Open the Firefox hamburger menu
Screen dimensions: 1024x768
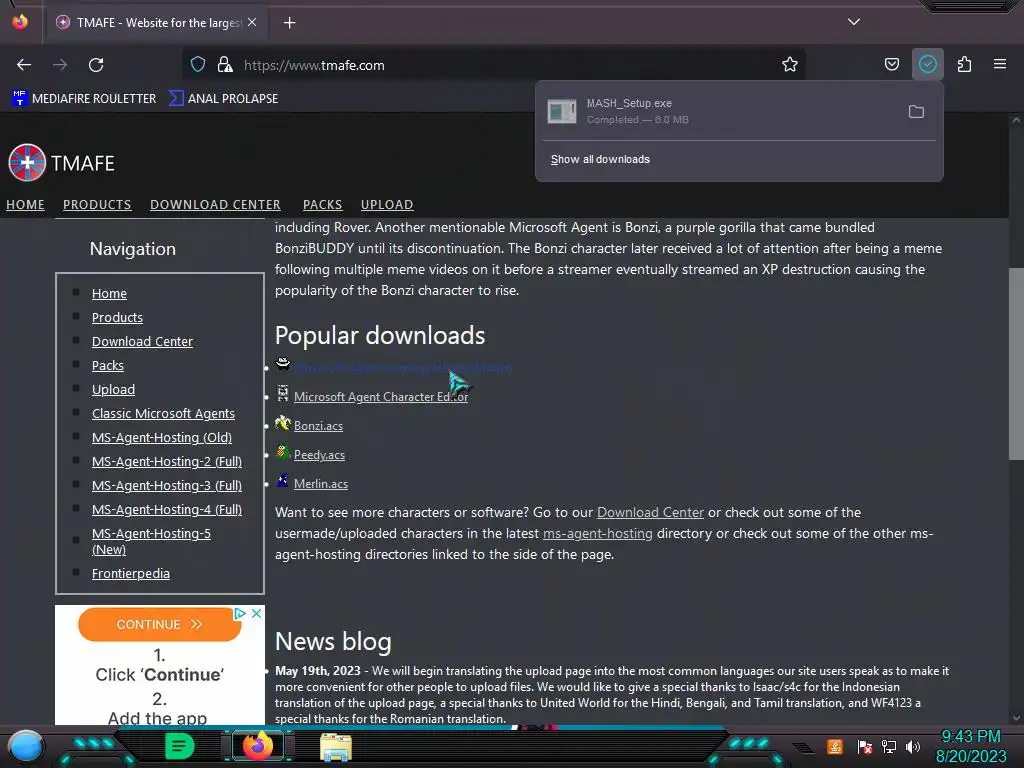(x=999, y=64)
